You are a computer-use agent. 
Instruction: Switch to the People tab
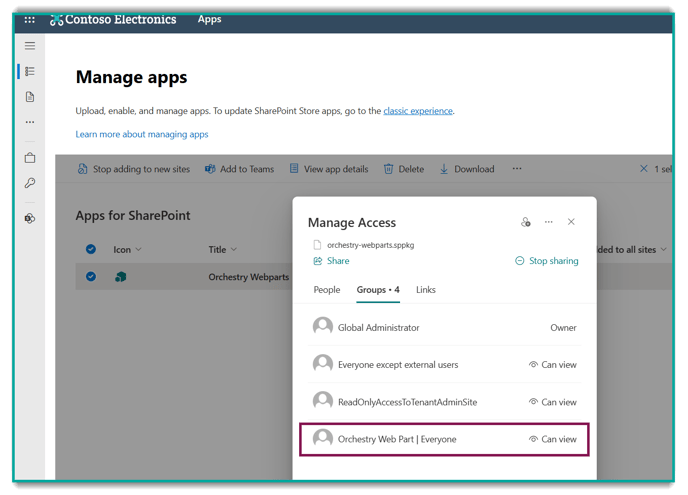tap(327, 290)
